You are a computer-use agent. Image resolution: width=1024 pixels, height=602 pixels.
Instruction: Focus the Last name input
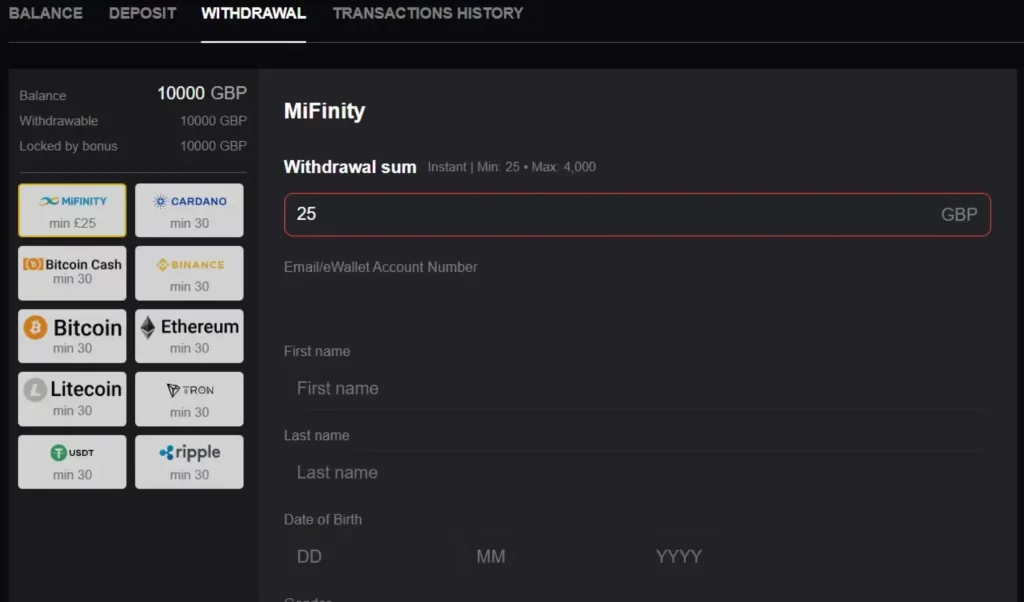637,473
